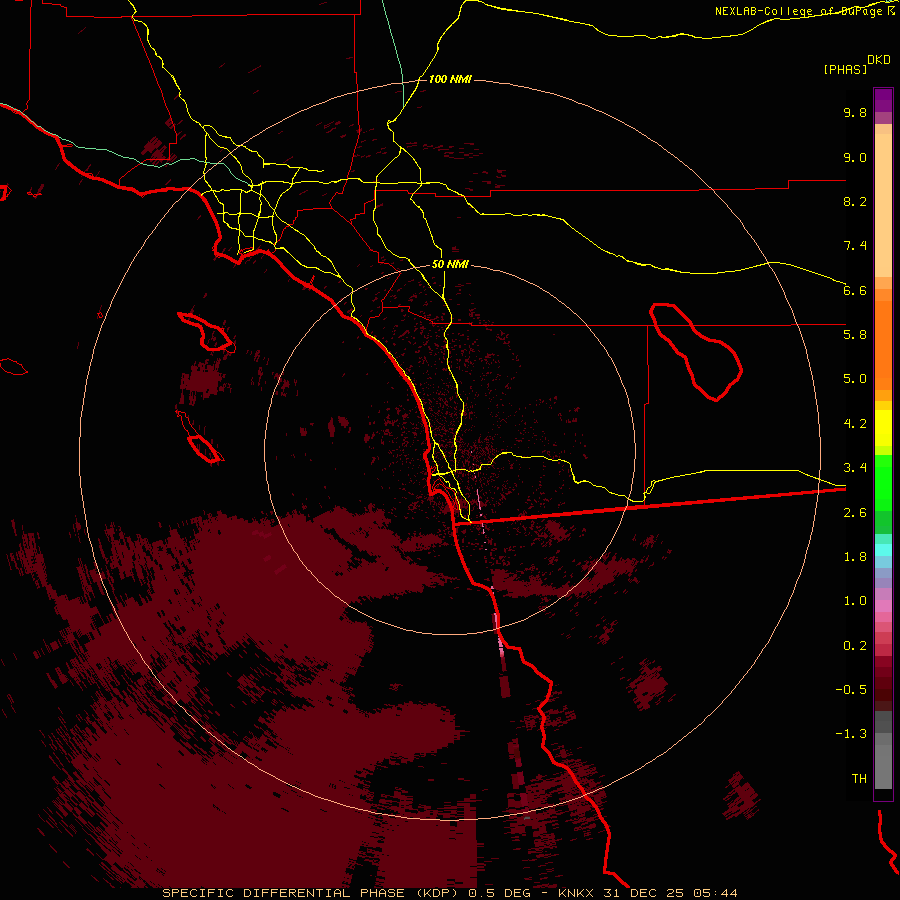This screenshot has height=900, width=900.
Task: Pick the yellow band in the color bar
Action: (x=883, y=428)
